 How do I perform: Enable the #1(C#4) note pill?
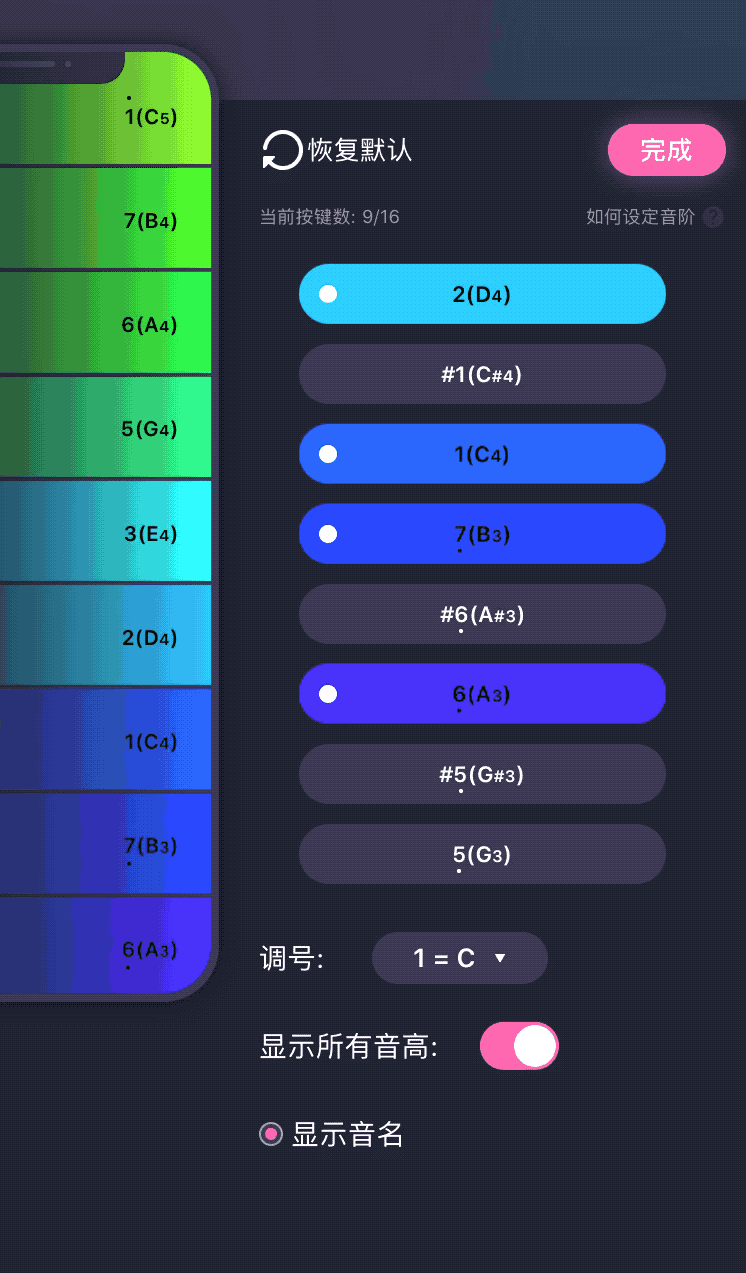[482, 374]
